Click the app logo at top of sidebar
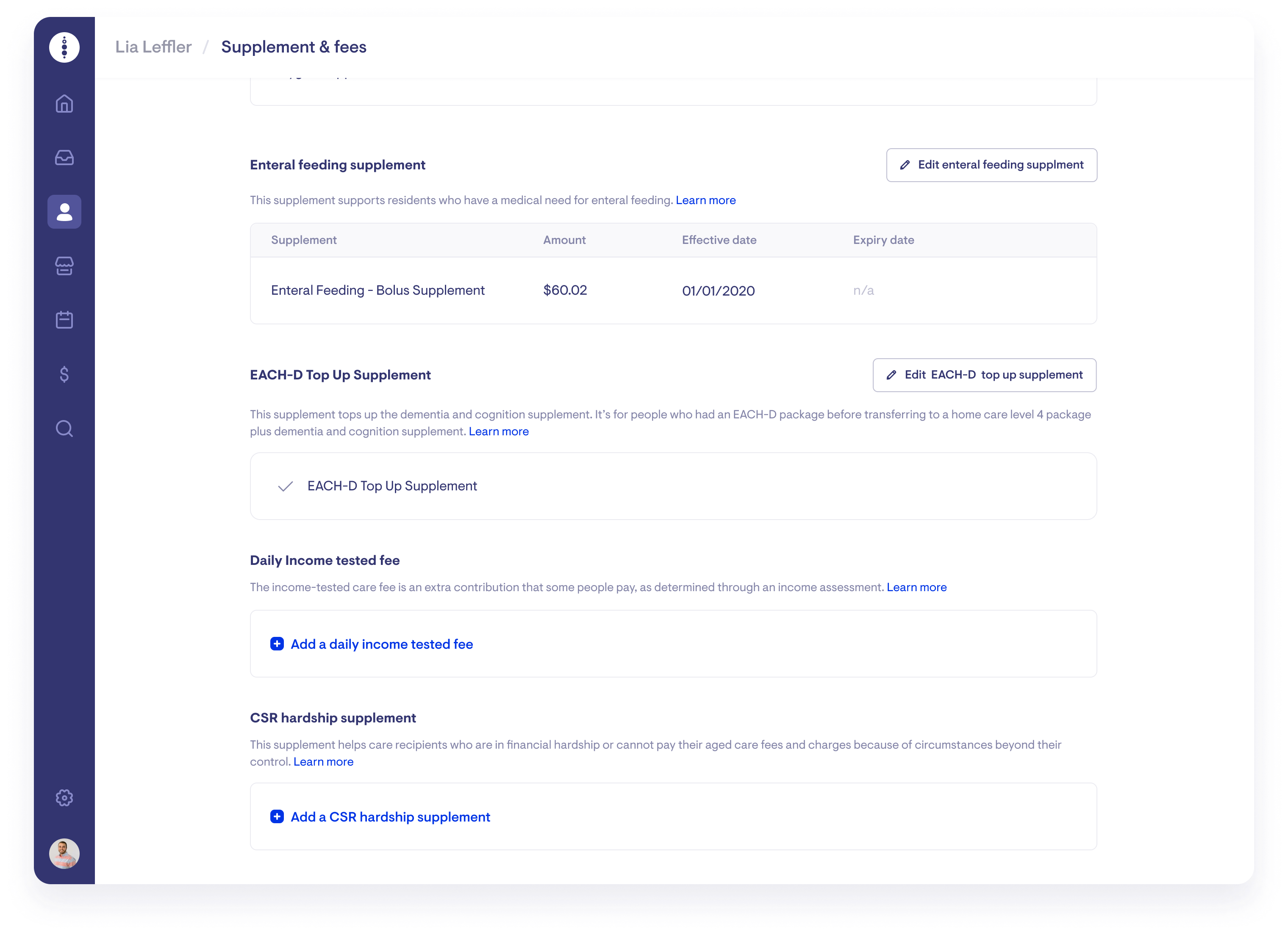 pos(64,47)
